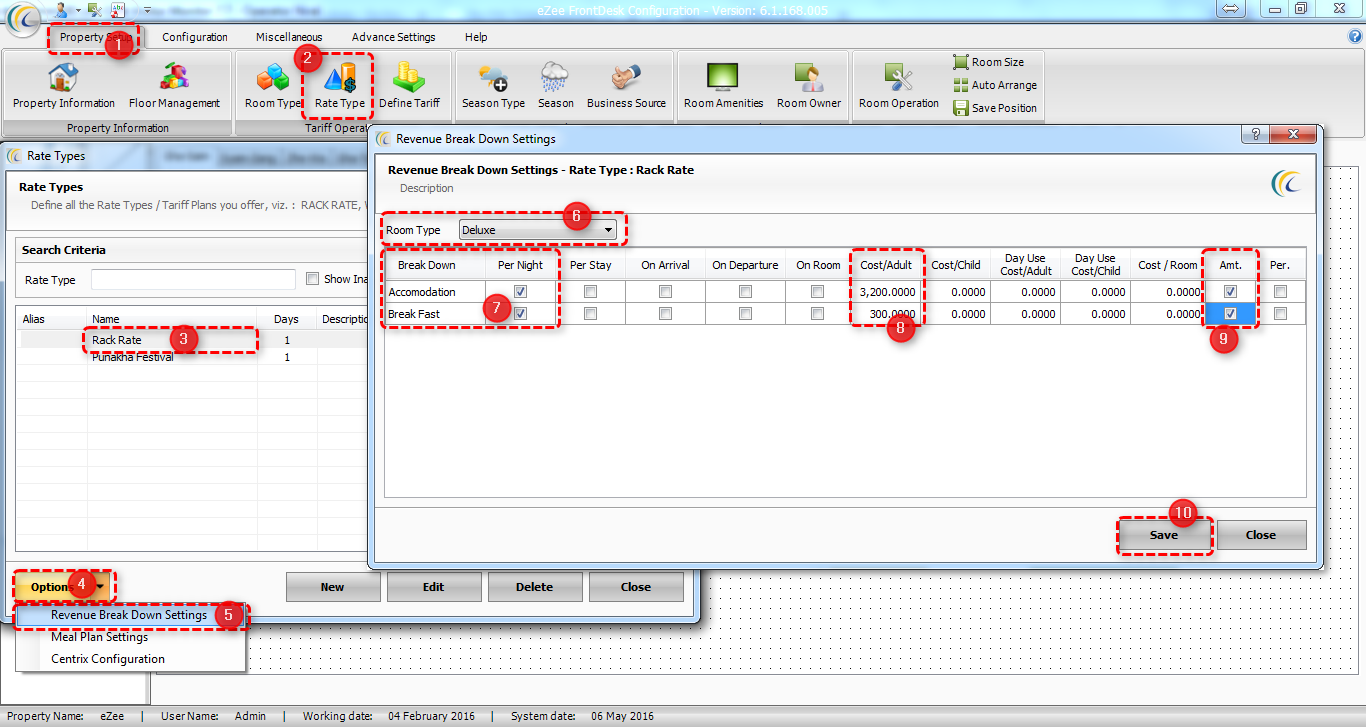Click the Cost / Room column header
This screenshot has width=1366, height=727.
point(1167,265)
